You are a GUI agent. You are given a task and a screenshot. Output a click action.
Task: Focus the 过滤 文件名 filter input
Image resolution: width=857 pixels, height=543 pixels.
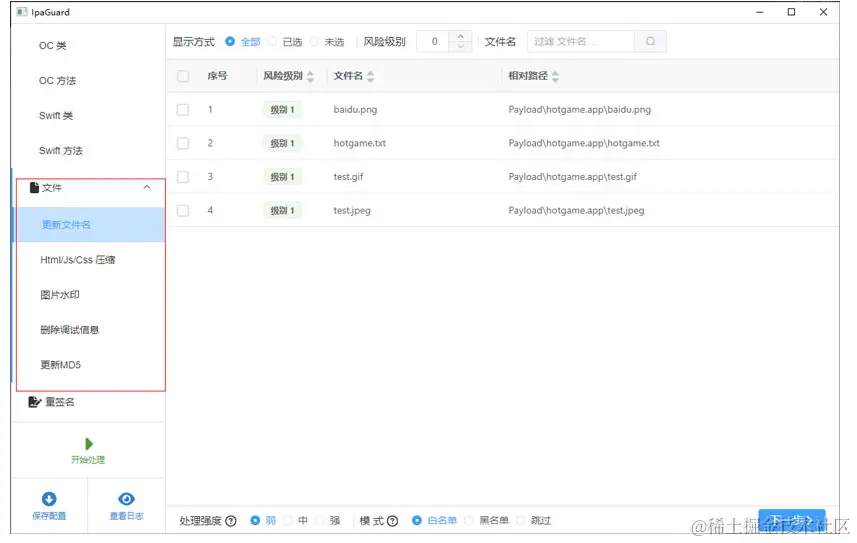pos(580,42)
